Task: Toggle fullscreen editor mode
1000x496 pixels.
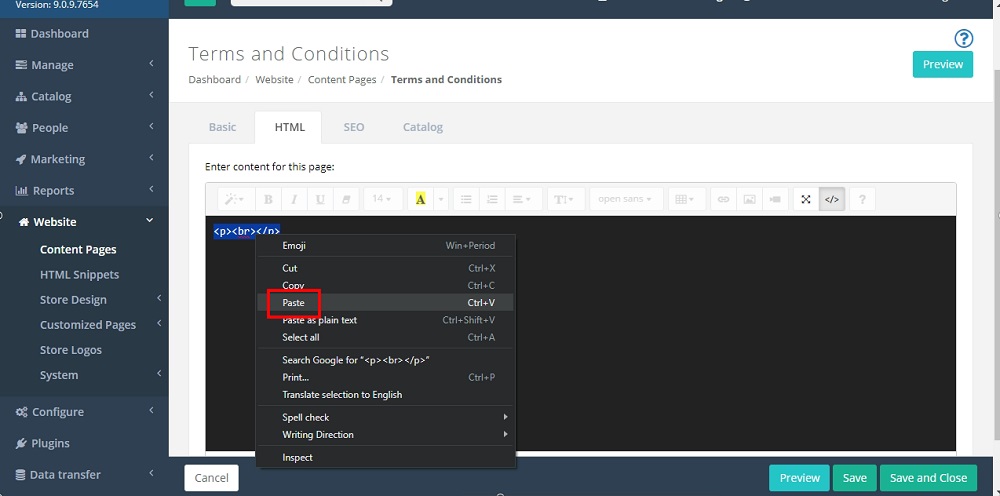Action: point(806,199)
